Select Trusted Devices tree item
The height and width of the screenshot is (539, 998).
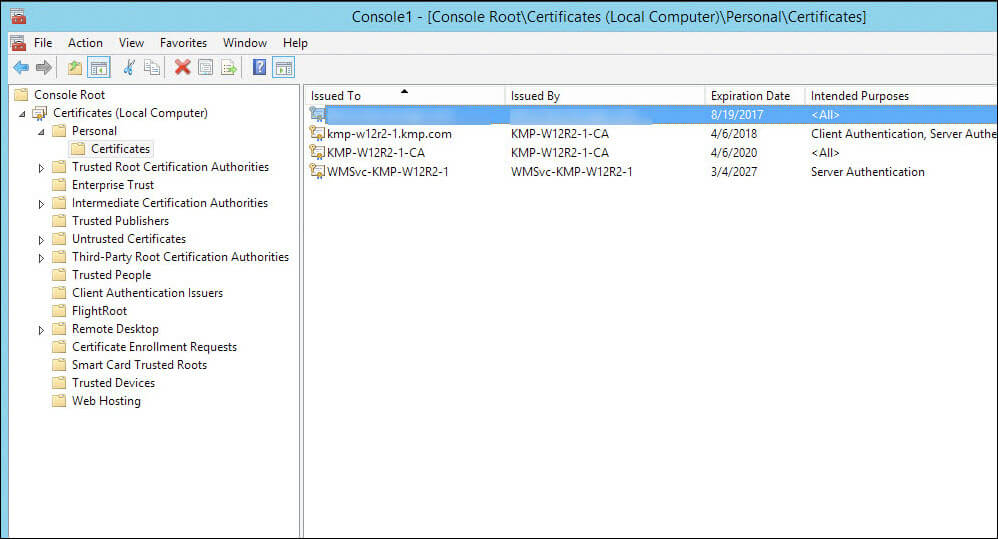click(x=113, y=383)
